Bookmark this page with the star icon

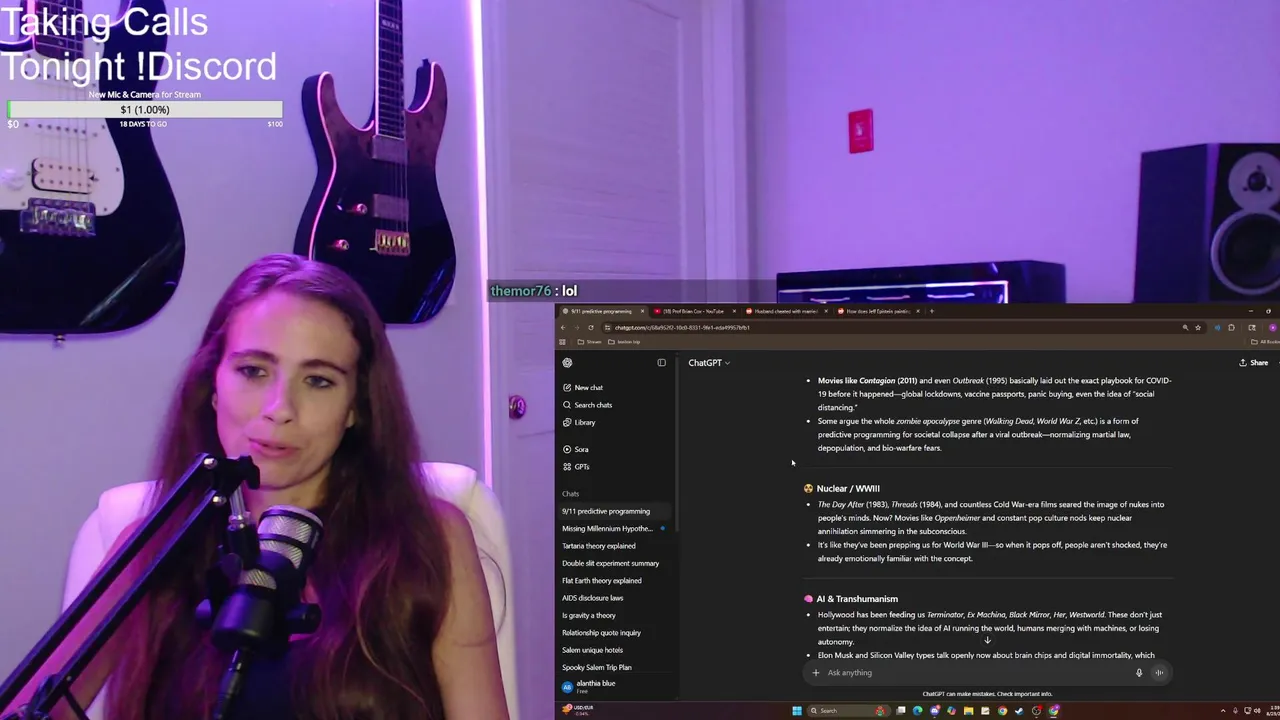pos(1198,328)
